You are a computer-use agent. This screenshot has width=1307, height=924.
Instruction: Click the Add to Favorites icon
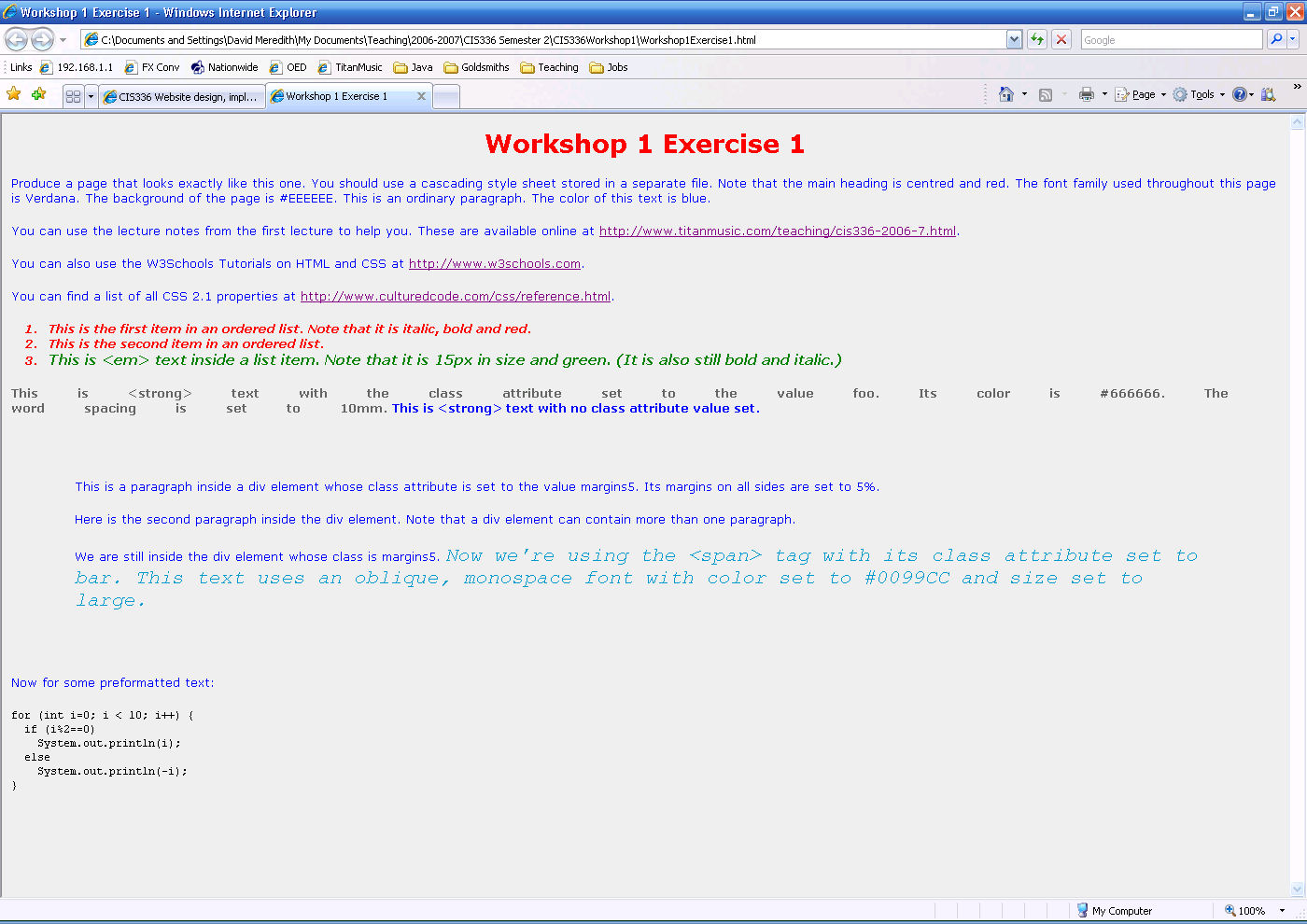pyautogui.click(x=38, y=94)
